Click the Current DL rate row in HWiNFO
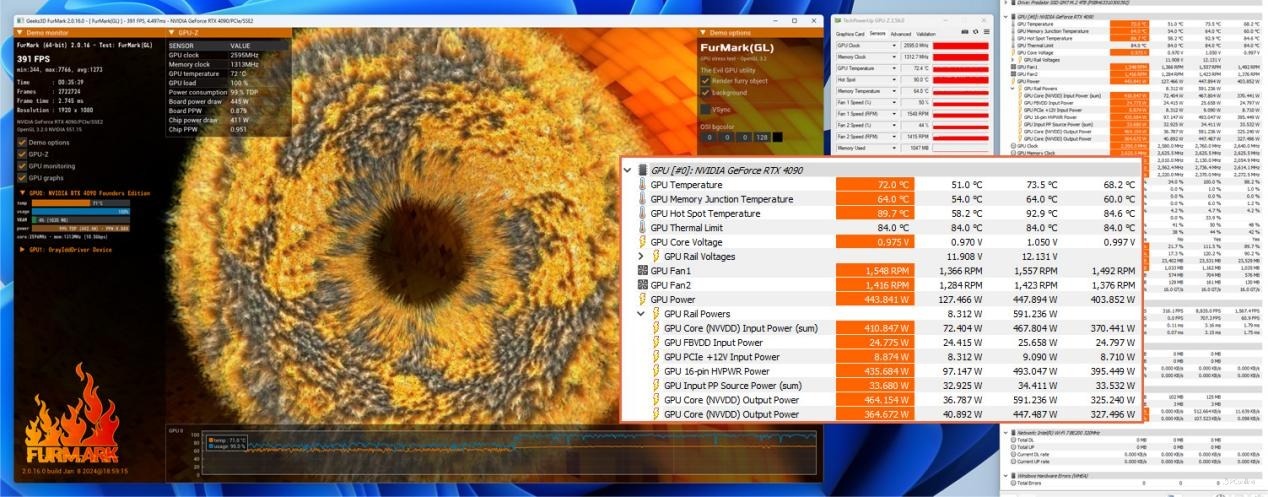Viewport: 1268px width, 497px height. pyautogui.click(x=1135, y=454)
